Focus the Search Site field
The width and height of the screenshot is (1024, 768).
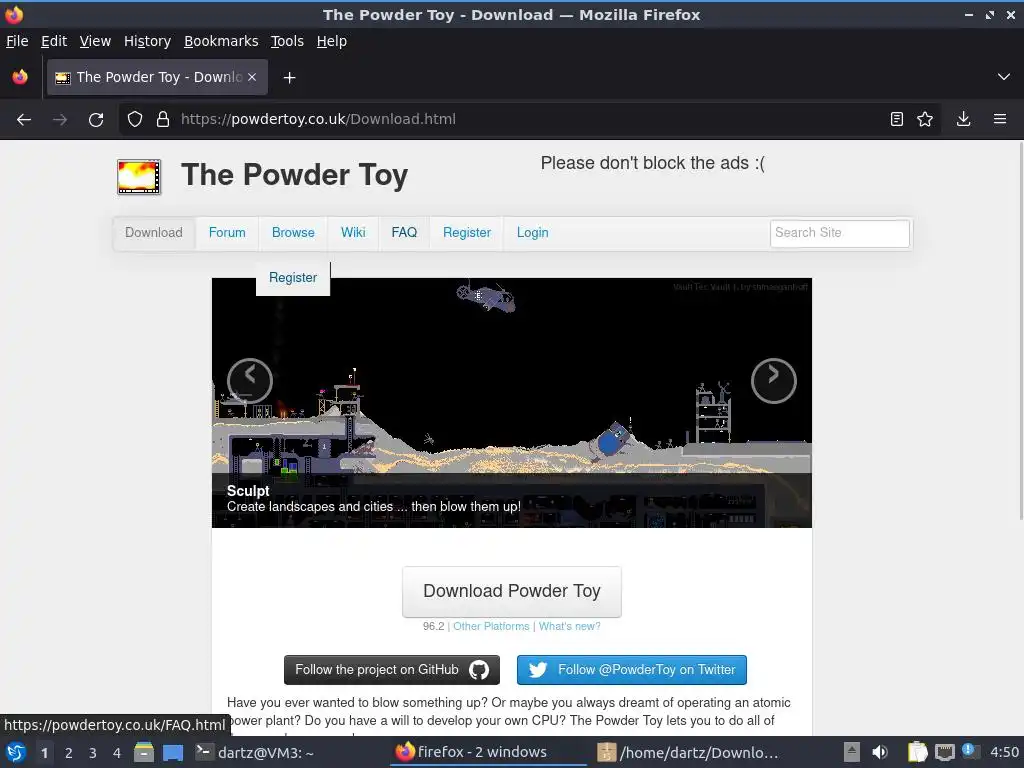coord(840,233)
